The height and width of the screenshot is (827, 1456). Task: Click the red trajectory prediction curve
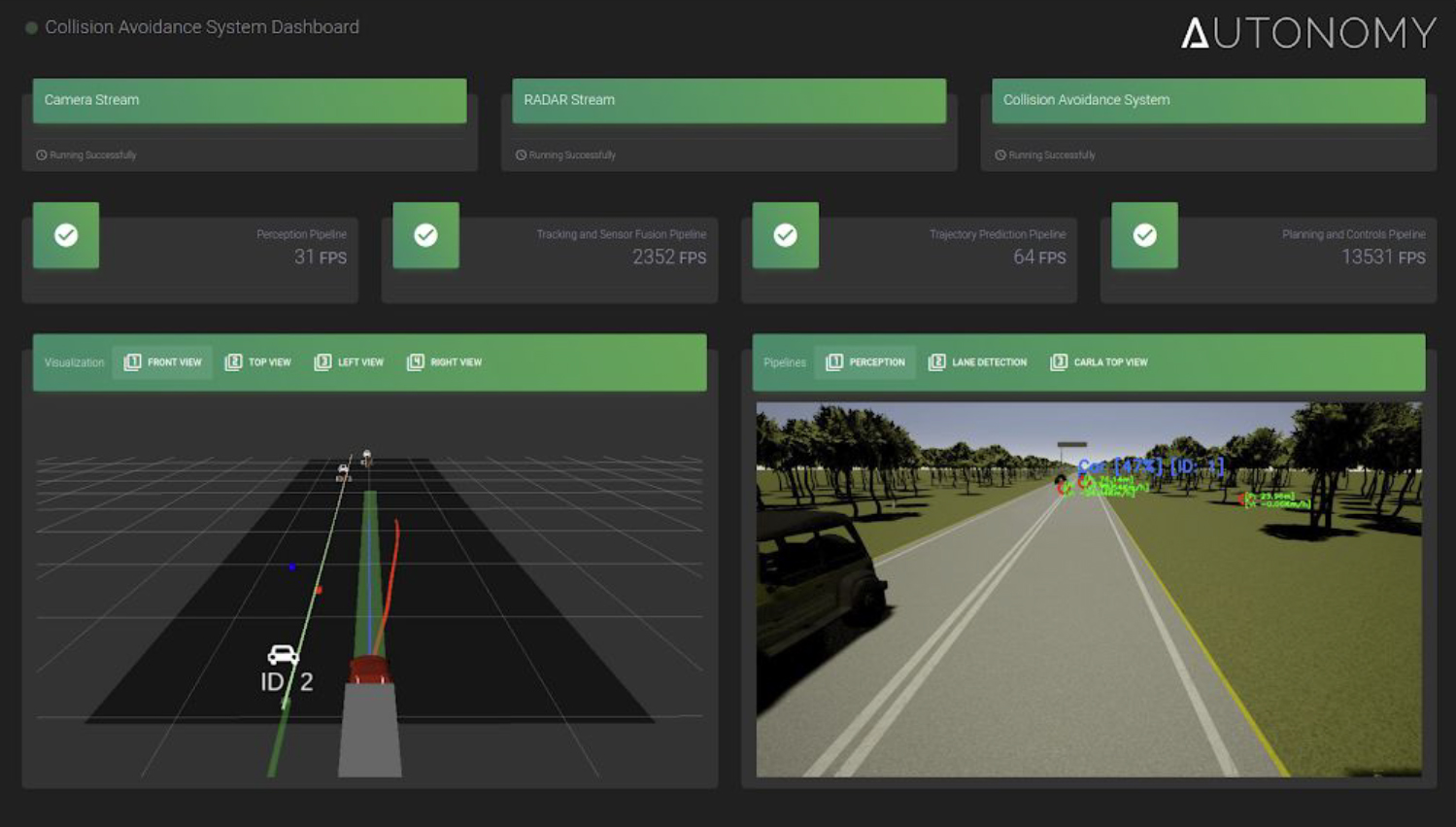tap(393, 564)
